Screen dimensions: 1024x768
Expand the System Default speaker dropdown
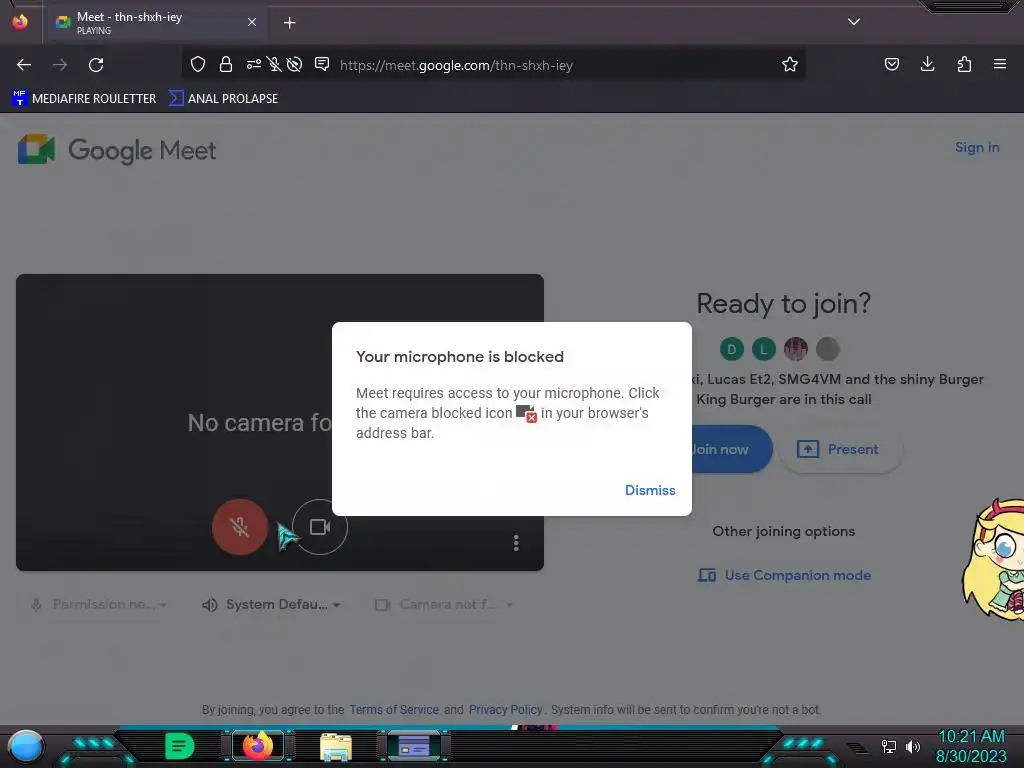271,605
